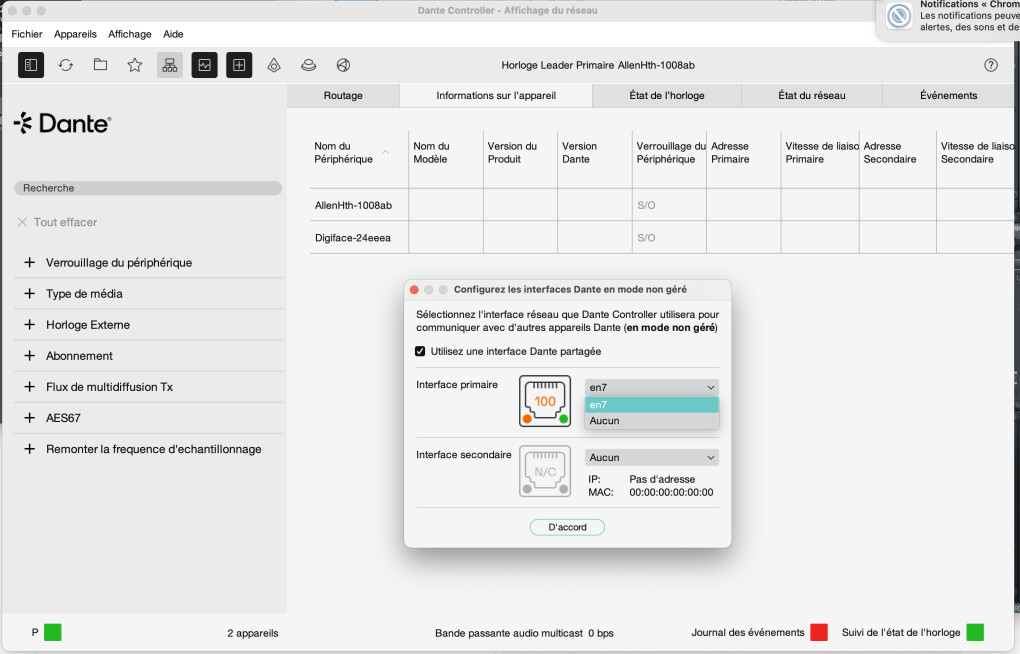Image resolution: width=1020 pixels, height=654 pixels.
Task: Click S/O in the AllenHth-1008ab row
Action: tap(646, 205)
